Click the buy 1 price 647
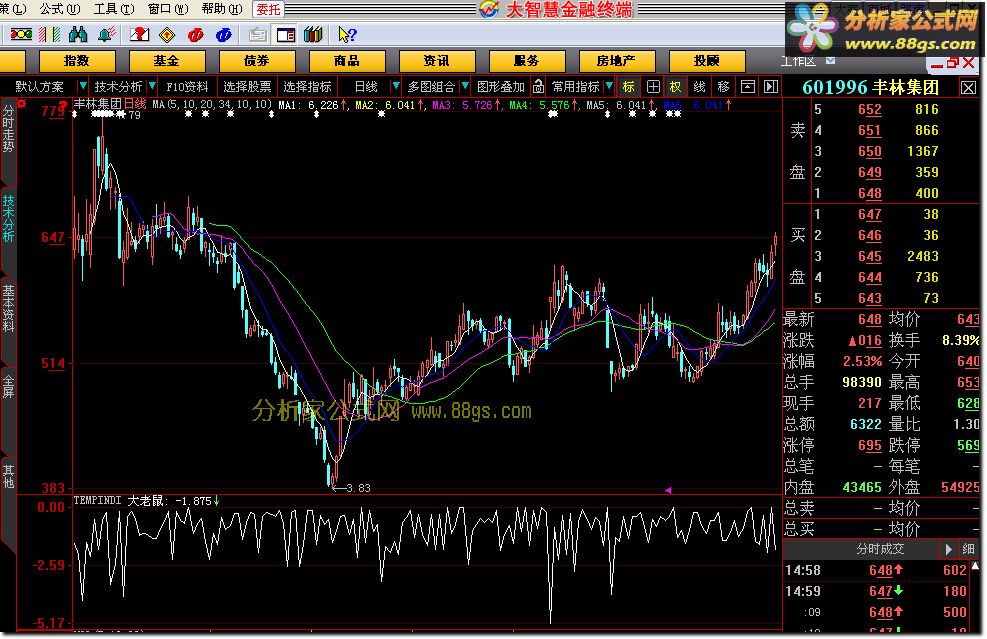The image size is (987, 639). [x=869, y=215]
